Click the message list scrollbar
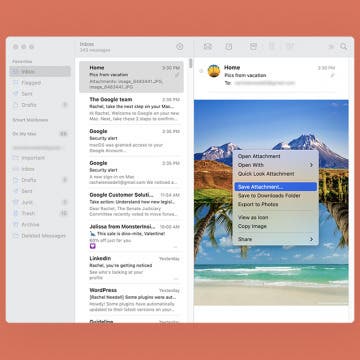360x360 pixels. coord(190,63)
